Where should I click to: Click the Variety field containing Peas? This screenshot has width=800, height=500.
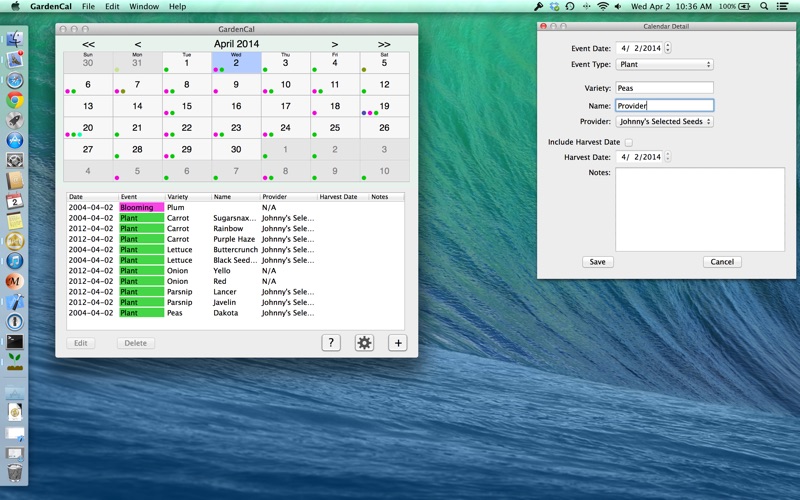(x=664, y=88)
